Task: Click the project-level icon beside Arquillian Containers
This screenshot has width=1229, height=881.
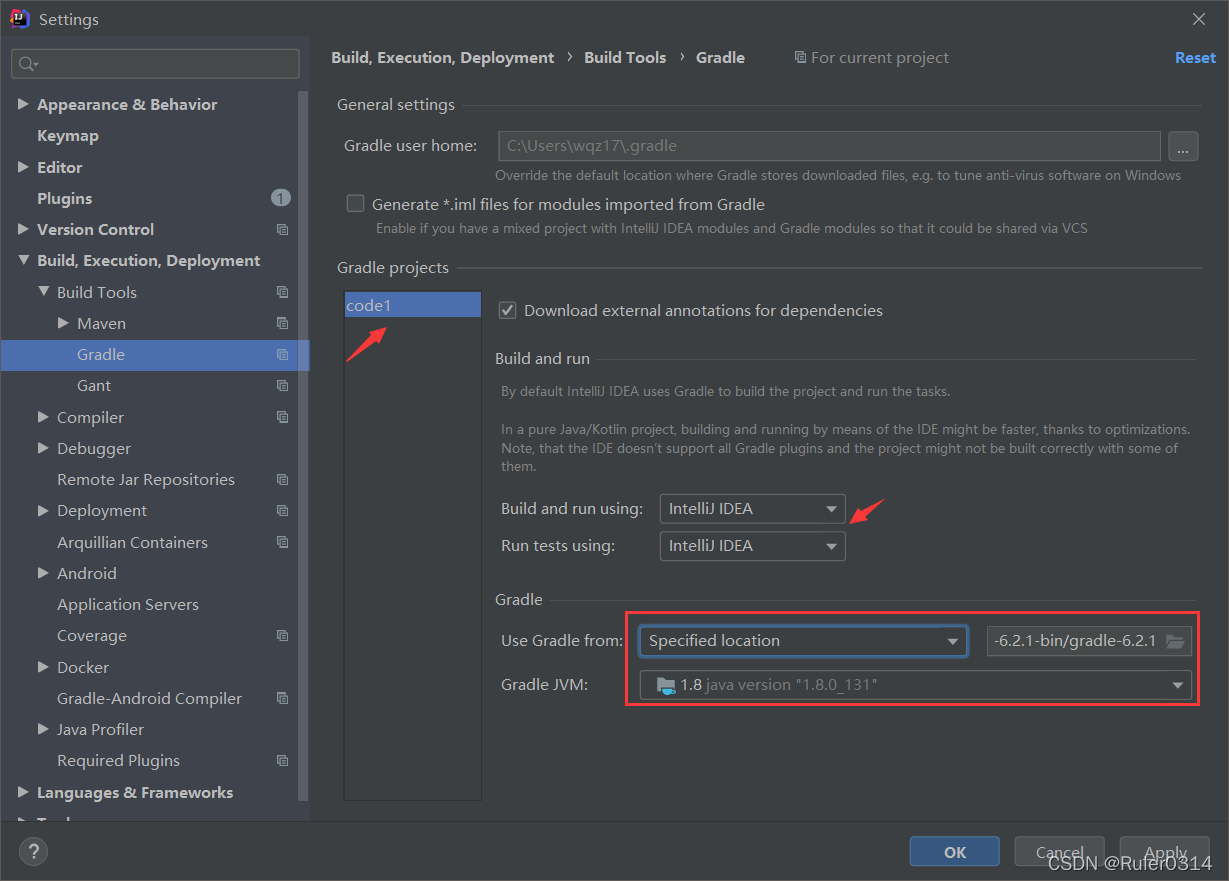Action: pos(283,542)
